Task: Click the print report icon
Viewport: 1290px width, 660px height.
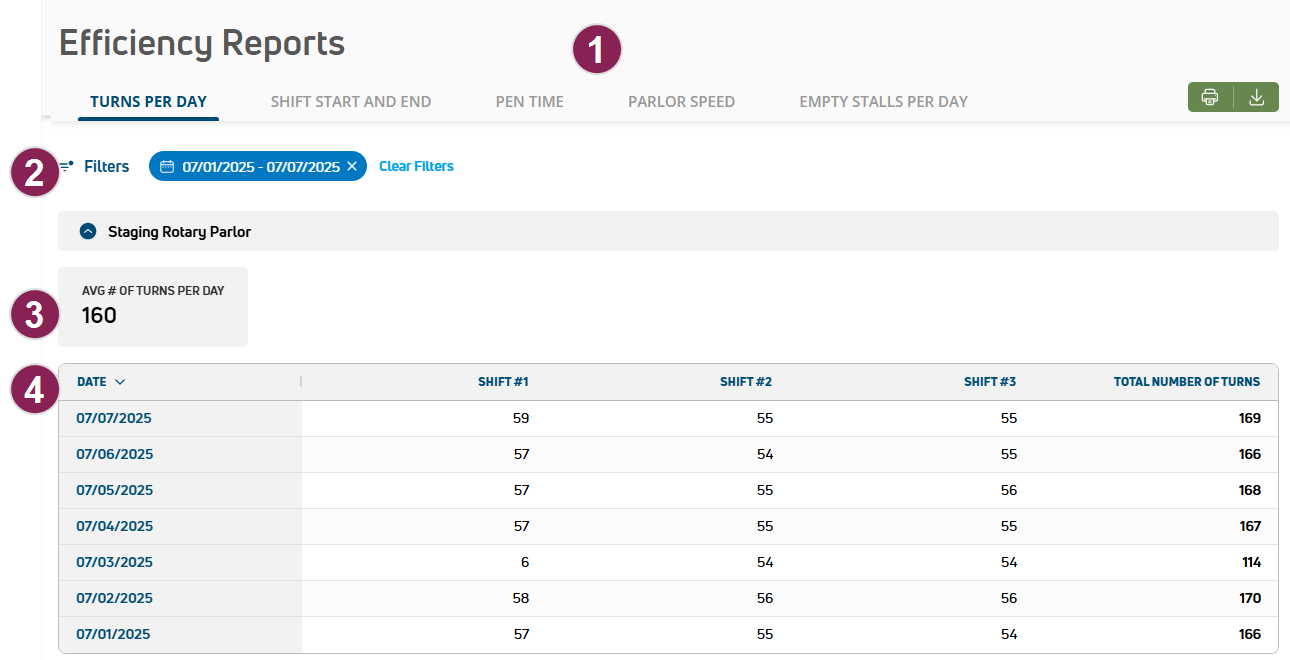Action: 1210,97
